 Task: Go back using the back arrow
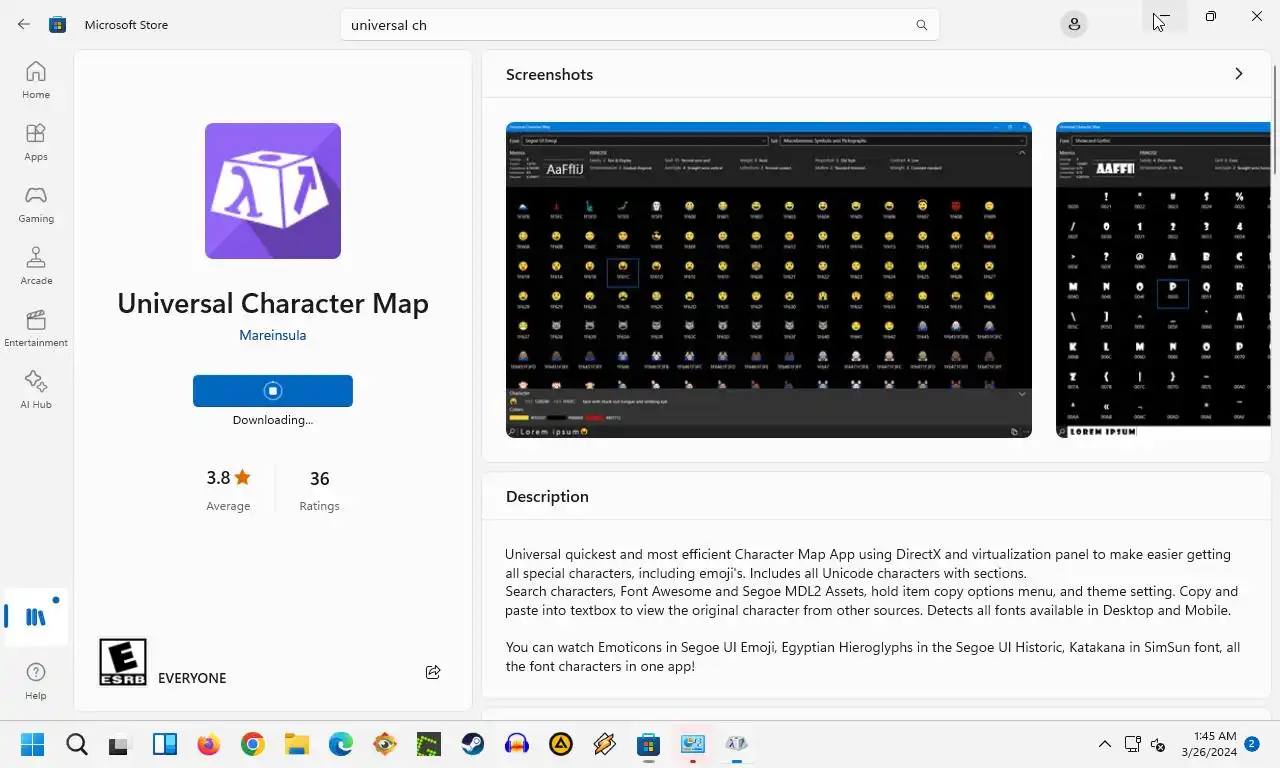click(24, 24)
